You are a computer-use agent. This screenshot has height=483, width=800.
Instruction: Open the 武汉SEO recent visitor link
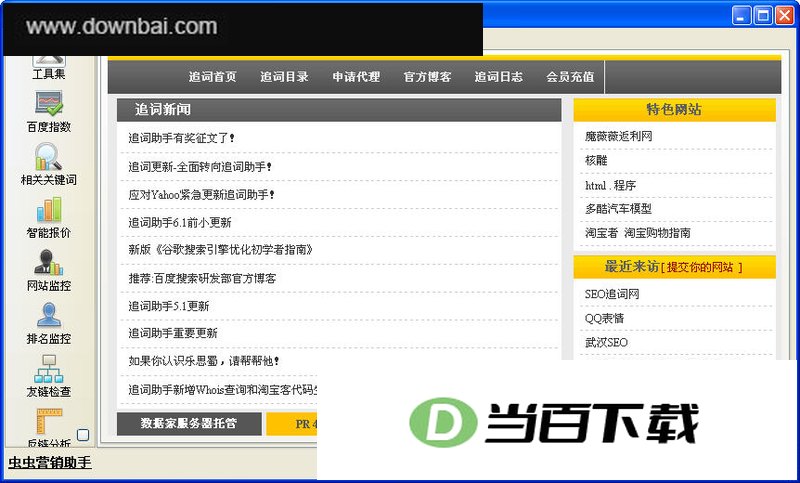click(x=606, y=343)
